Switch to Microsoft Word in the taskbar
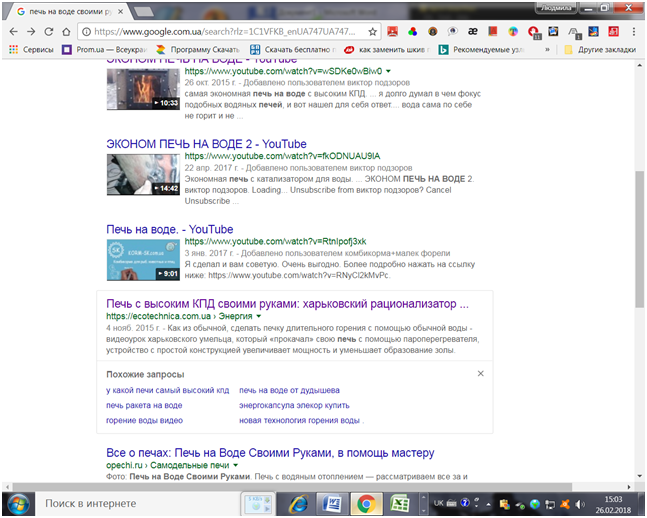 click(x=332, y=504)
